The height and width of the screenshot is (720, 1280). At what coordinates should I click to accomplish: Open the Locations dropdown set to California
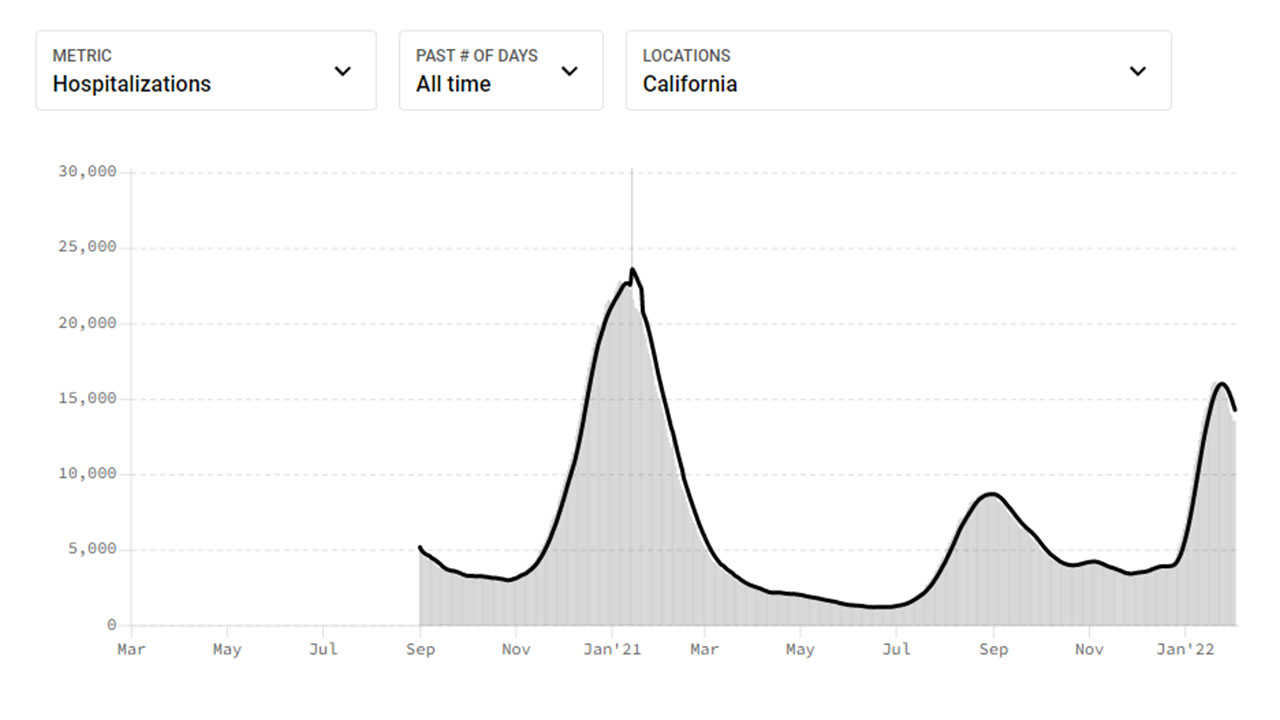pos(897,70)
